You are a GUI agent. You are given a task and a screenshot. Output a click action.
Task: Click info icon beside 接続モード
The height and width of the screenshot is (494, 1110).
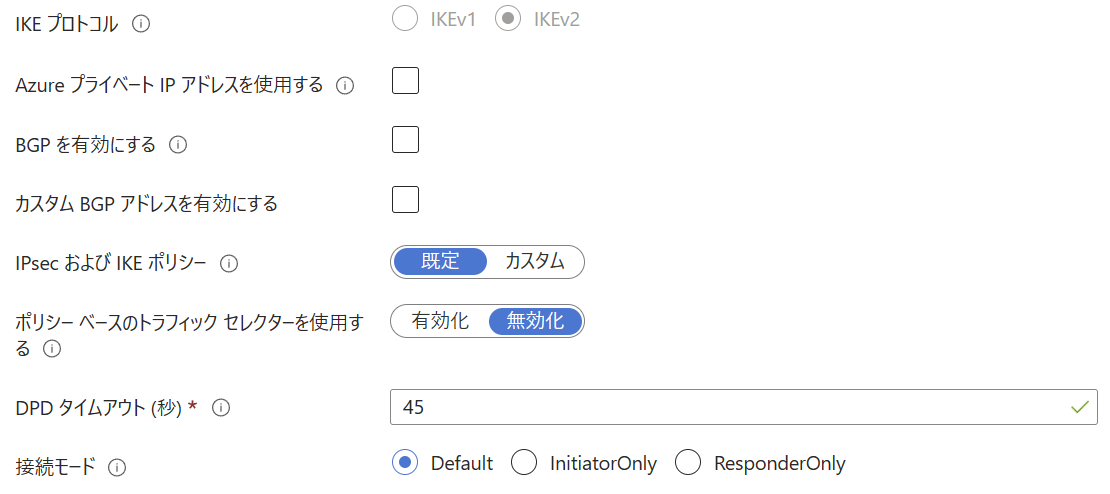[x=117, y=467]
